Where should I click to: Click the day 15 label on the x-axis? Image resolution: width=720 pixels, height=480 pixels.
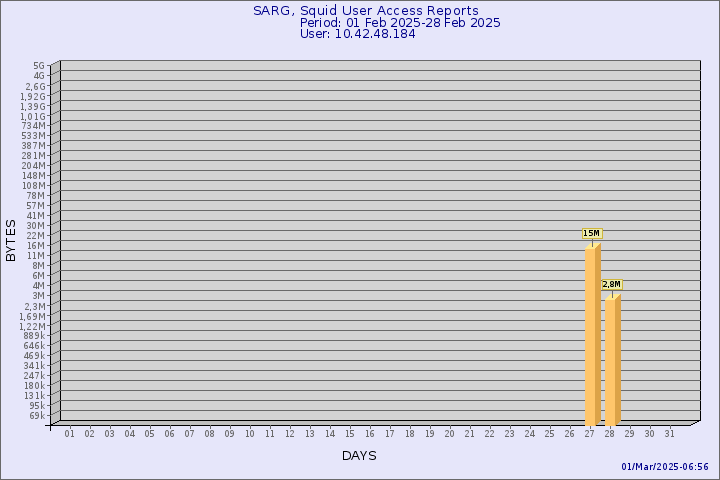pyautogui.click(x=350, y=434)
